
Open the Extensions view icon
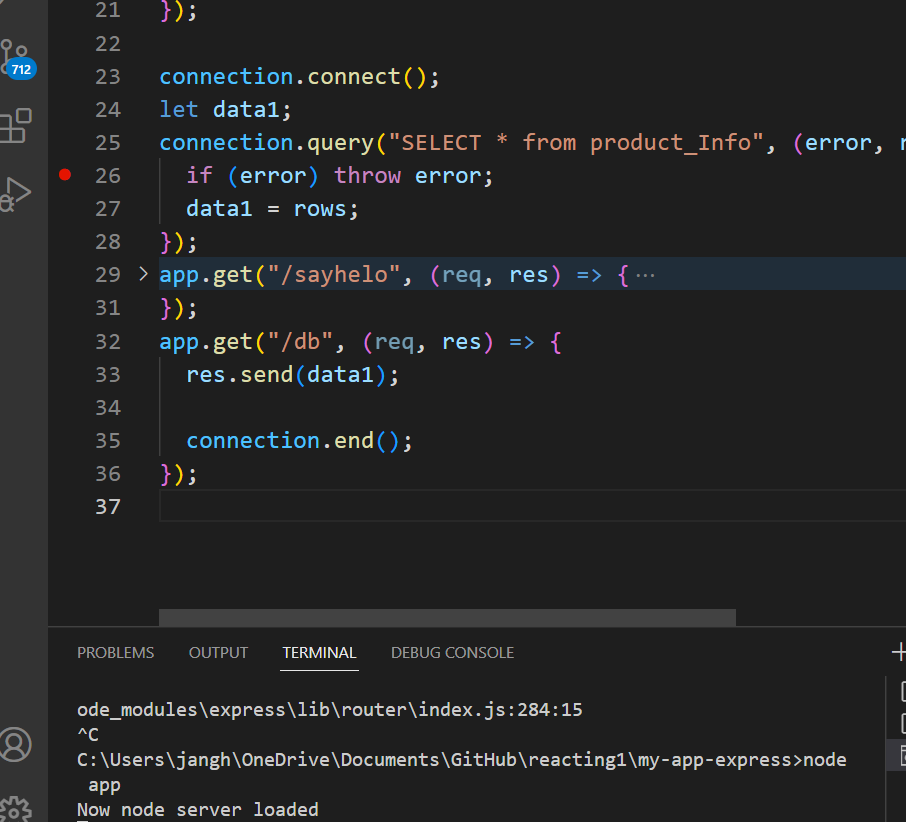coord(16,125)
